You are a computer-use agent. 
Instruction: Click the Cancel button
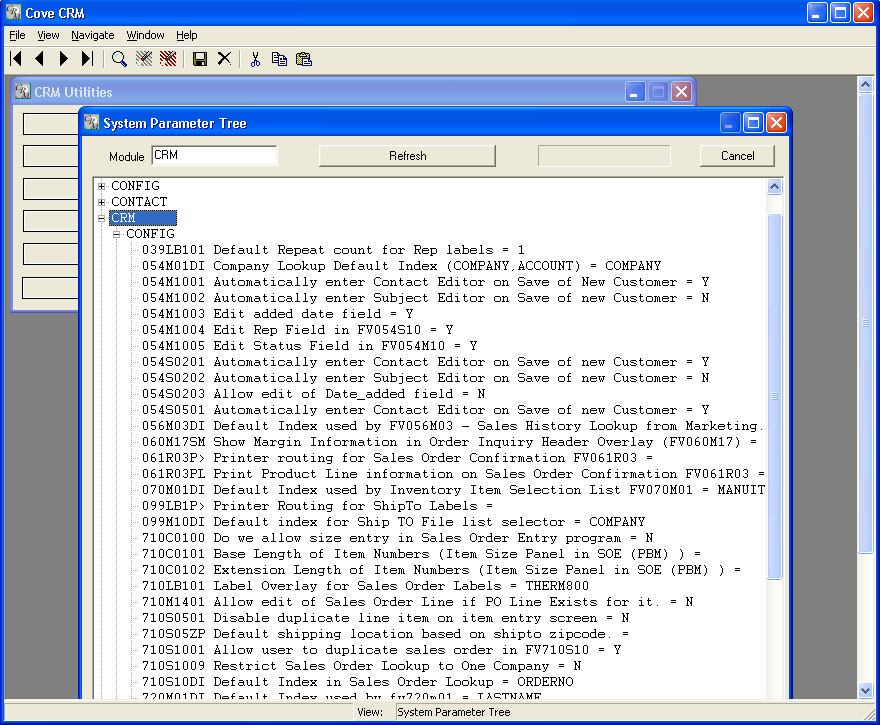737,156
